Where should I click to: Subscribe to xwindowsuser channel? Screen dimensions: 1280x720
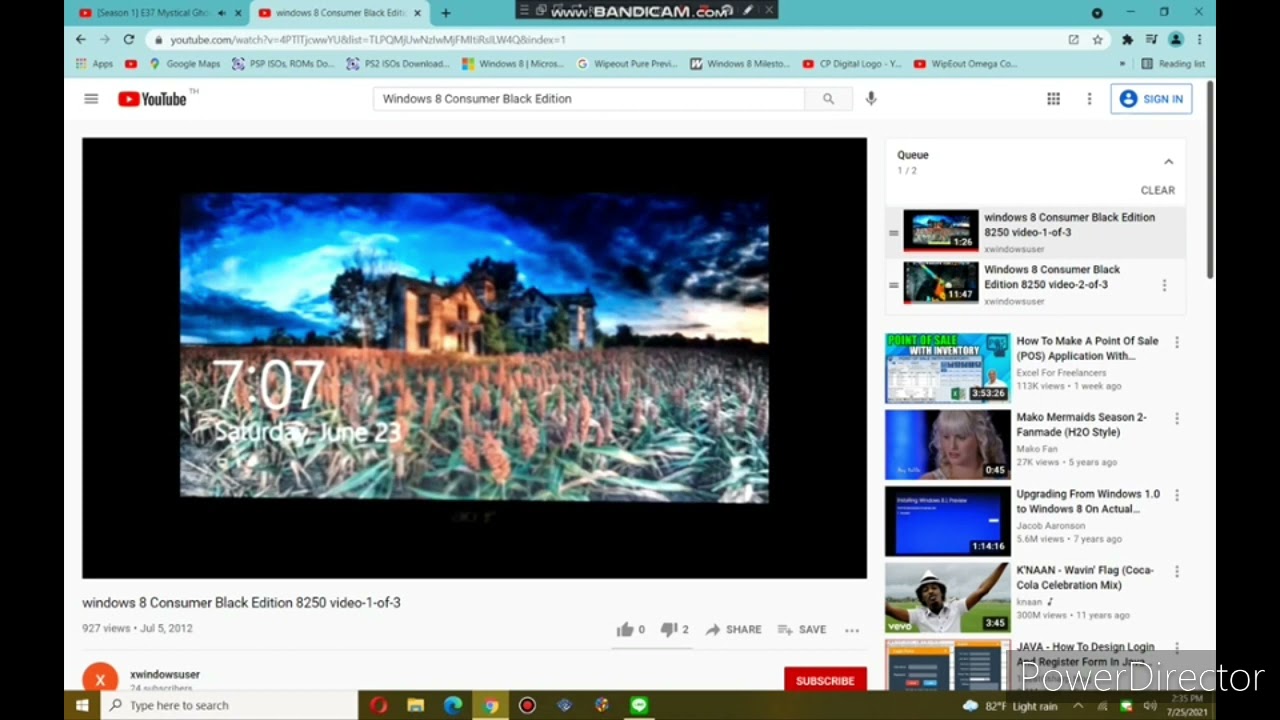(825, 680)
